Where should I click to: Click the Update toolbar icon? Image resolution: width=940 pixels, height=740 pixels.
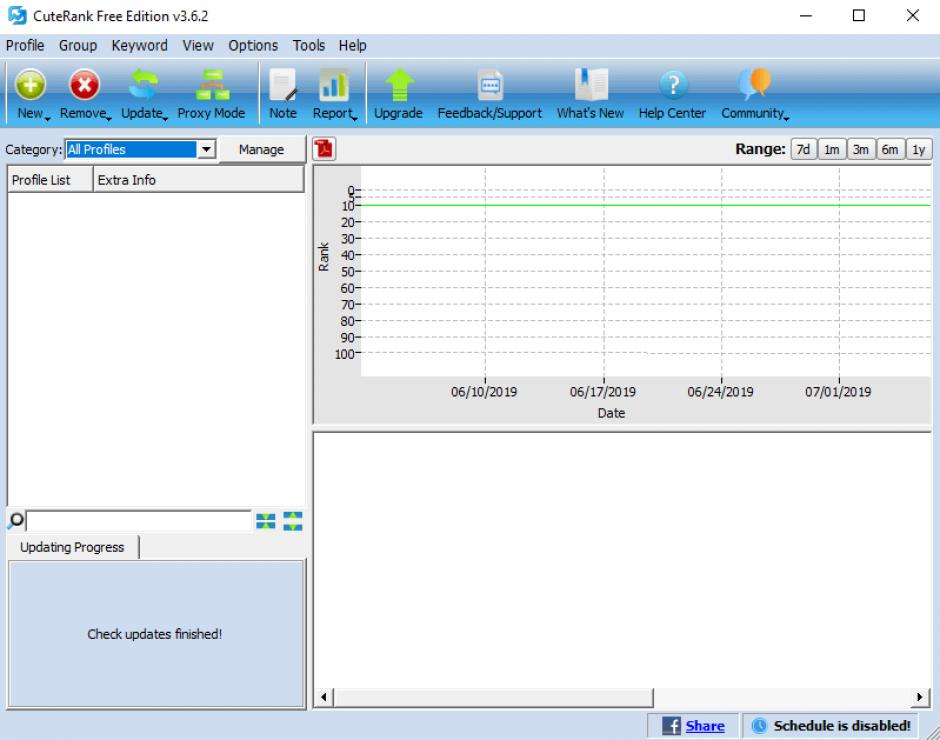tap(143, 85)
